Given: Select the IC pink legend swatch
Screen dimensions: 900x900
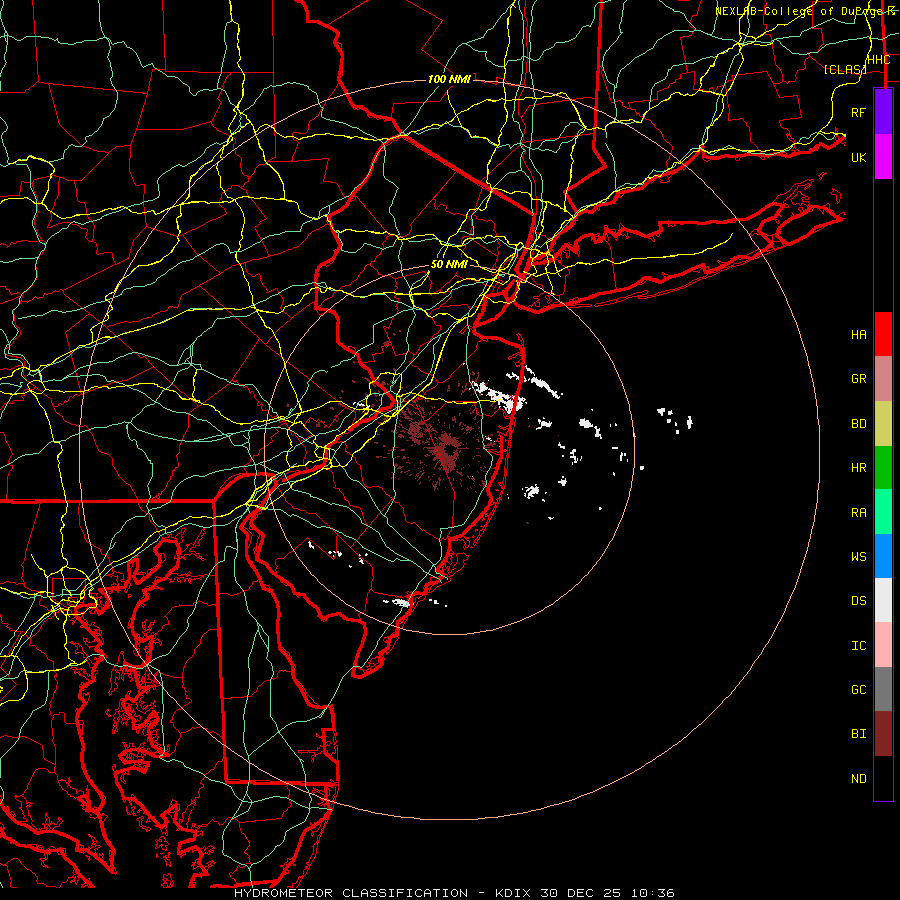Looking at the screenshot, I should [883, 645].
